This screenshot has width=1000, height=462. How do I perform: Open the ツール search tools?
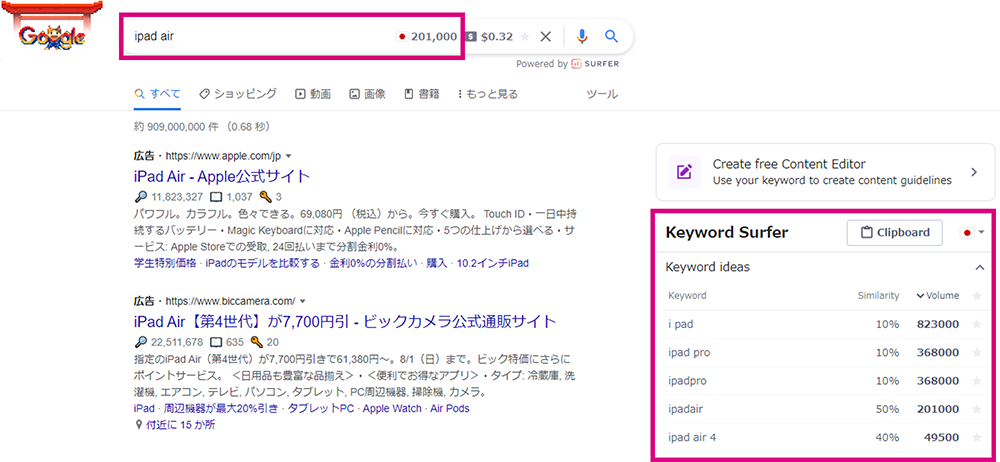click(x=602, y=94)
